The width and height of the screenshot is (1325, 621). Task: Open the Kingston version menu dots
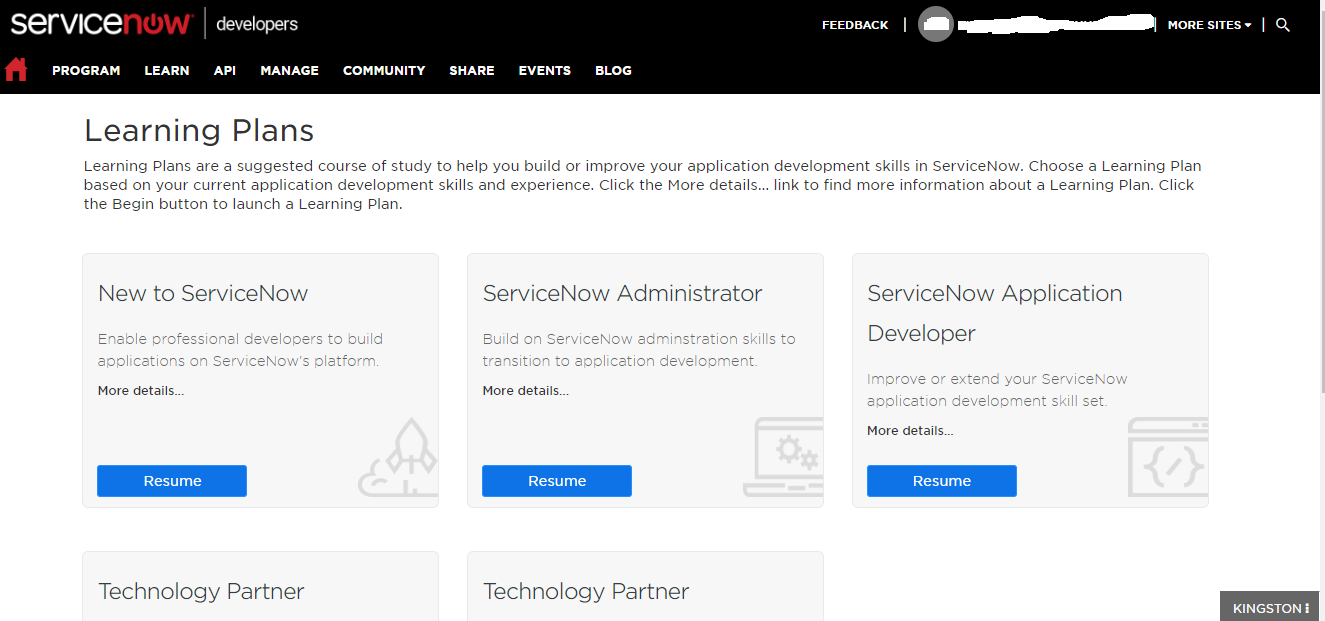(1307, 608)
